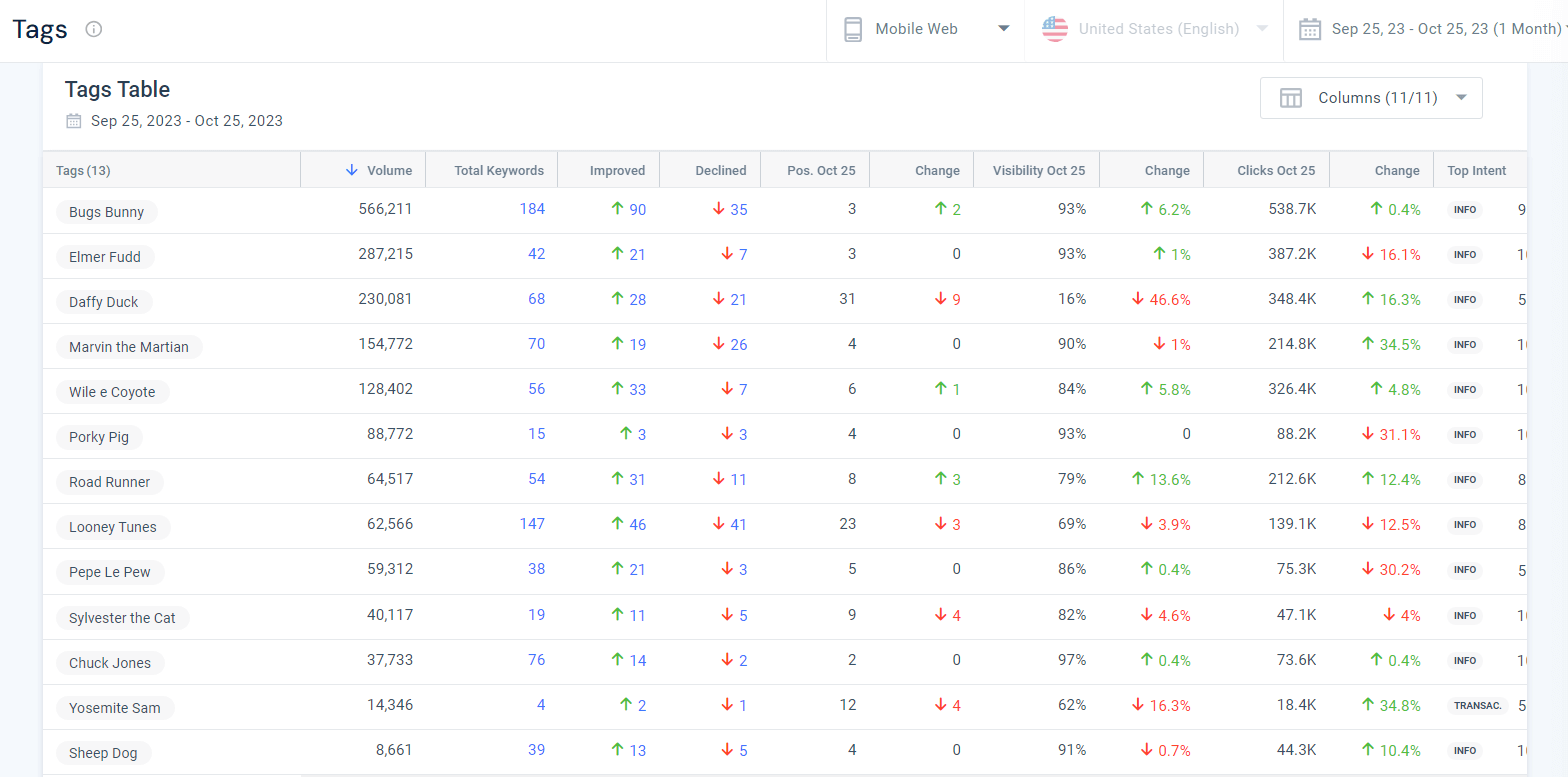1568x777 pixels.
Task: Click INFO intent badge in Sheep Dog row
Action: 1465,751
